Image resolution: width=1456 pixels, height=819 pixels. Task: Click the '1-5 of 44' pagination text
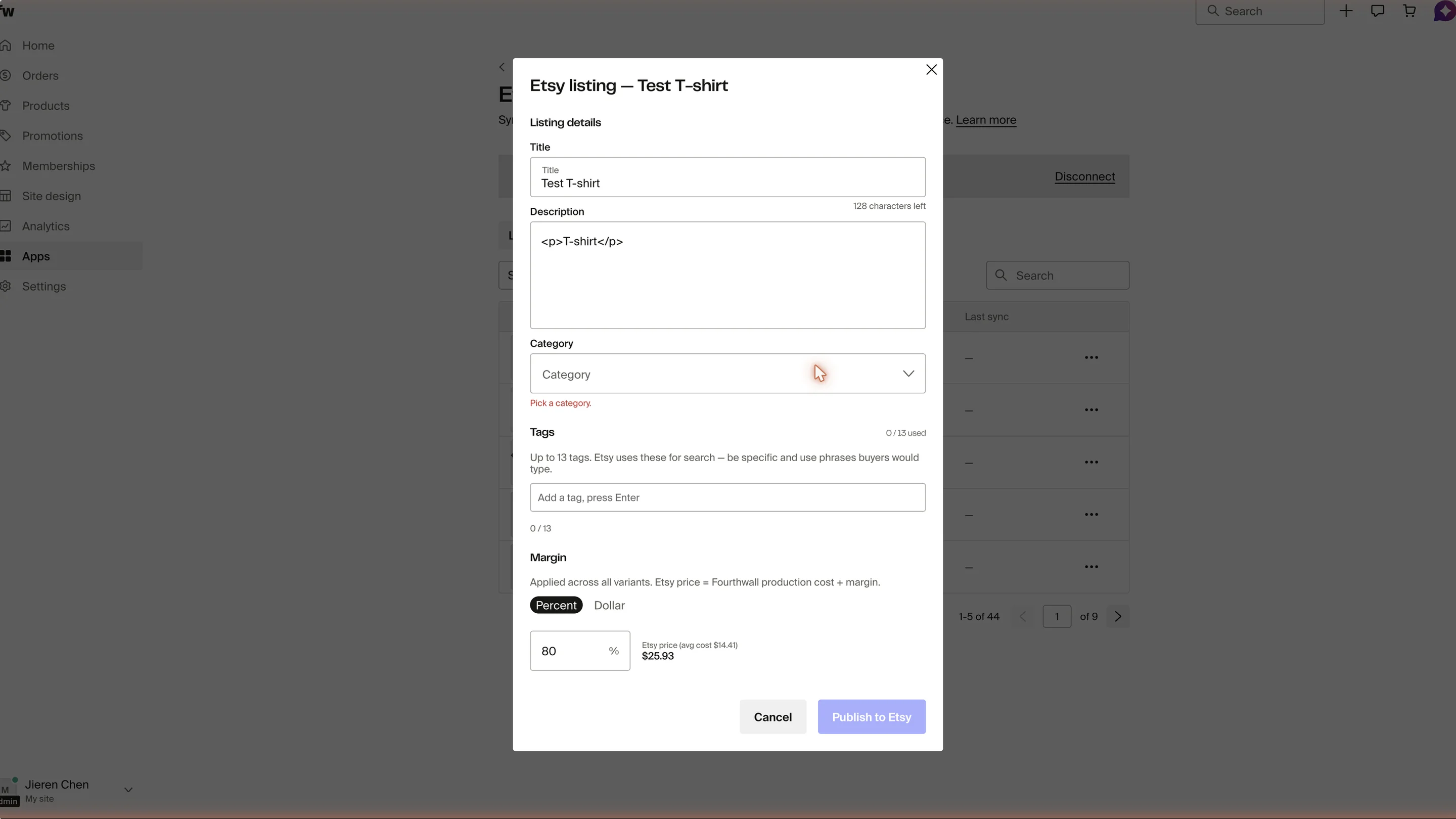click(979, 617)
